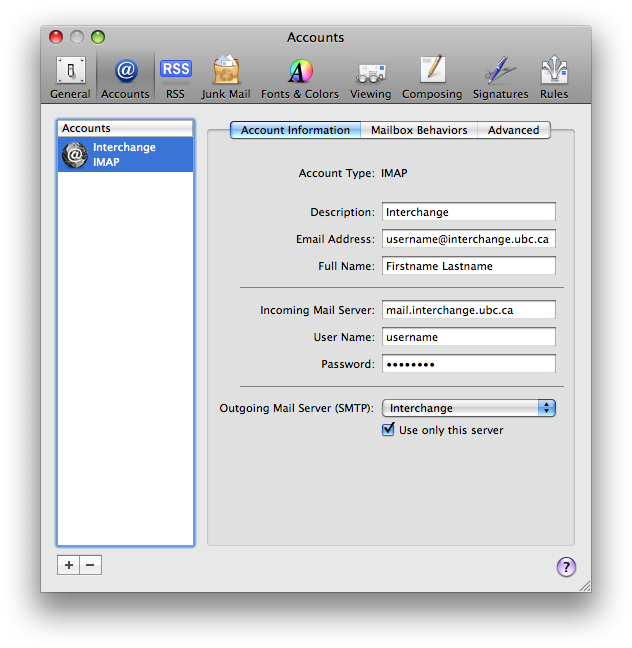
Task: Open the Signatures preferences pane
Action: pos(500,77)
